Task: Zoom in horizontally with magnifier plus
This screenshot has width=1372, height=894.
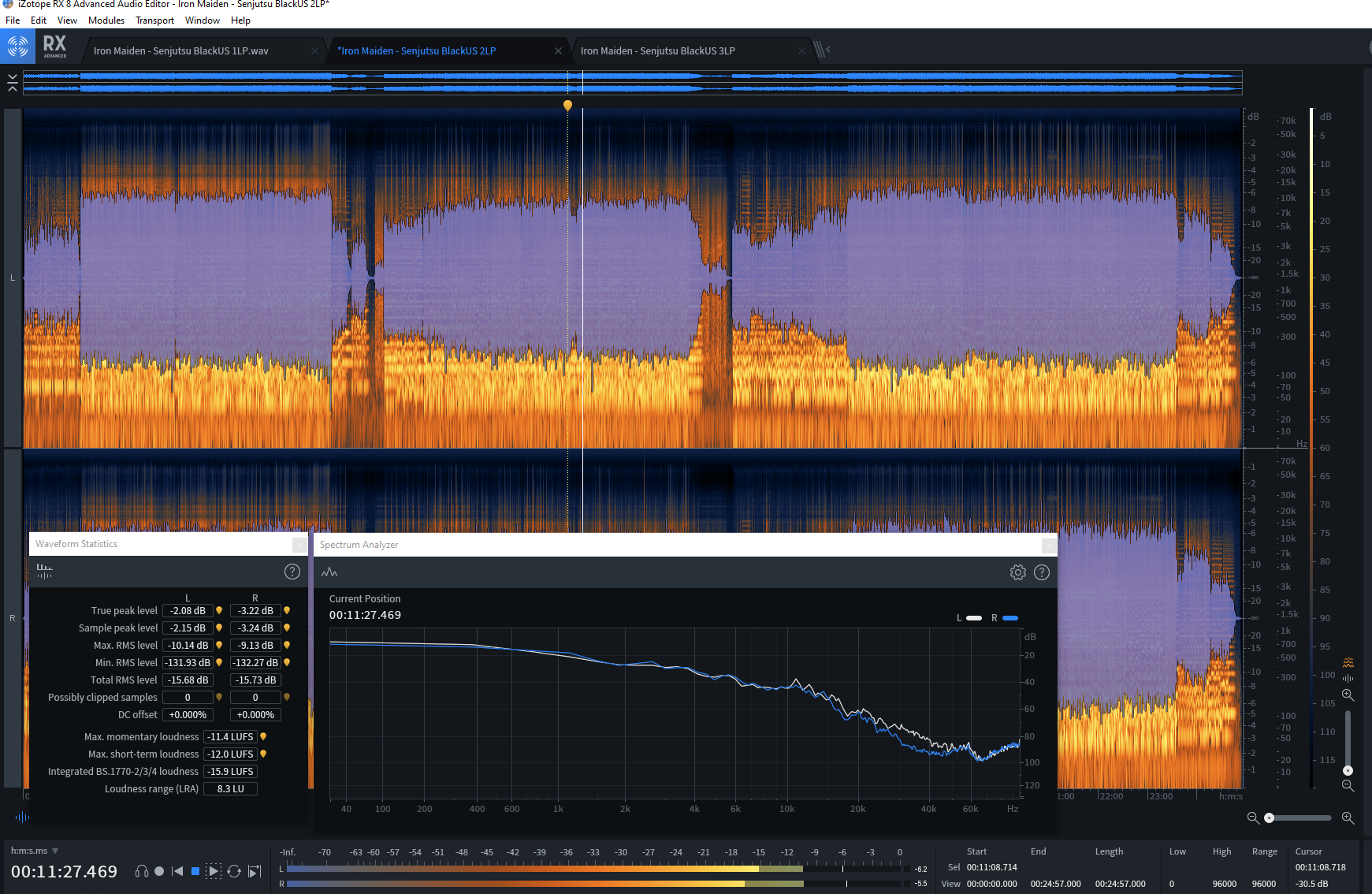Action: [1348, 818]
